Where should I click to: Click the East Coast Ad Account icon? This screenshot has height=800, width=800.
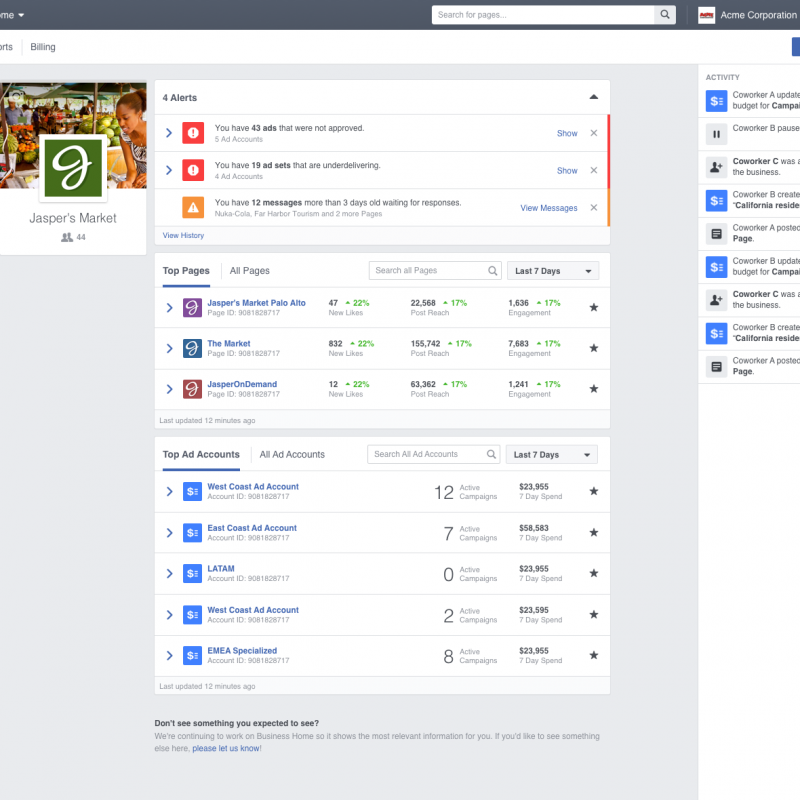pyautogui.click(x=193, y=533)
